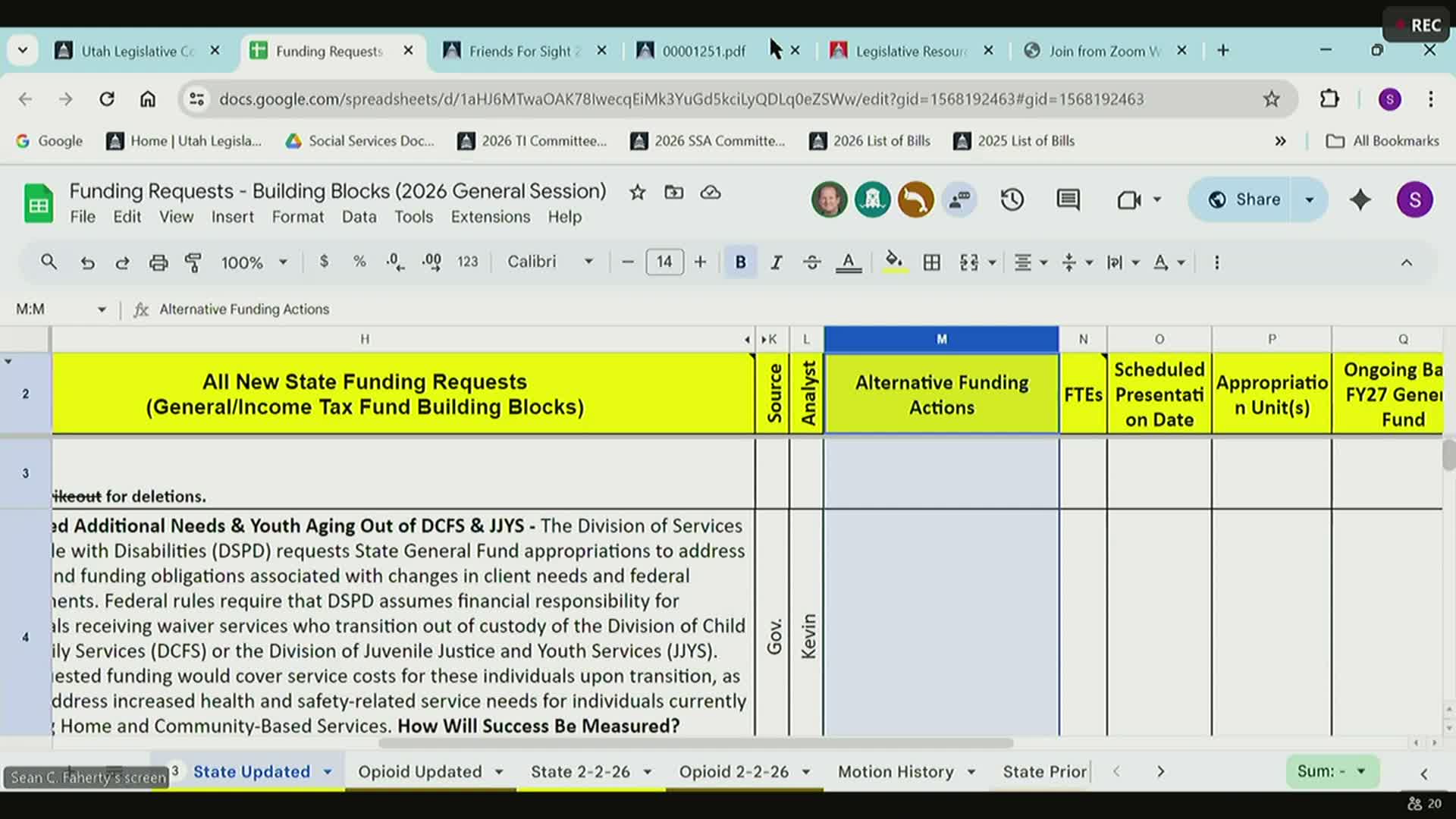Toggle italic formatting
The image size is (1456, 819).
click(776, 262)
